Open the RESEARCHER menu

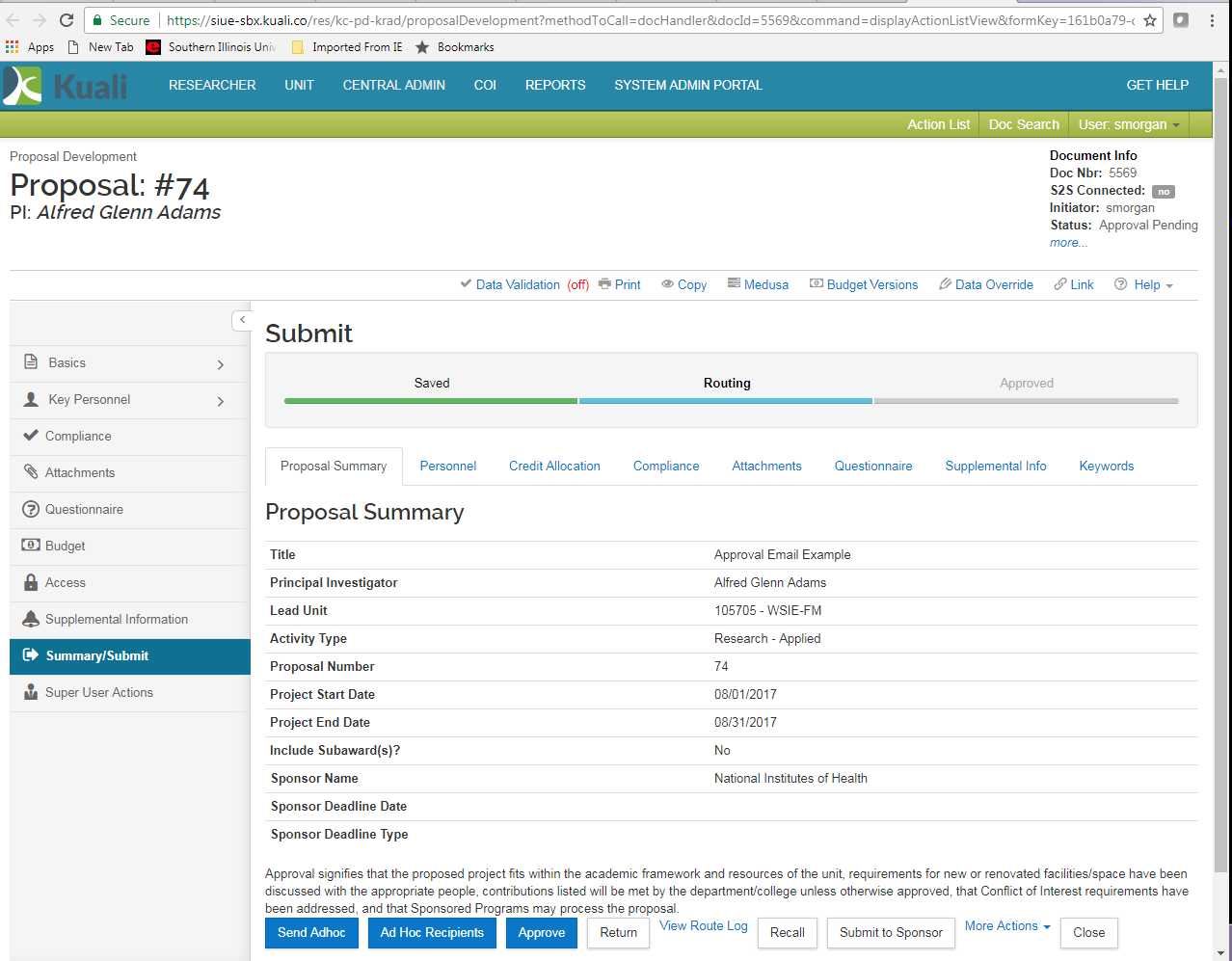[212, 85]
